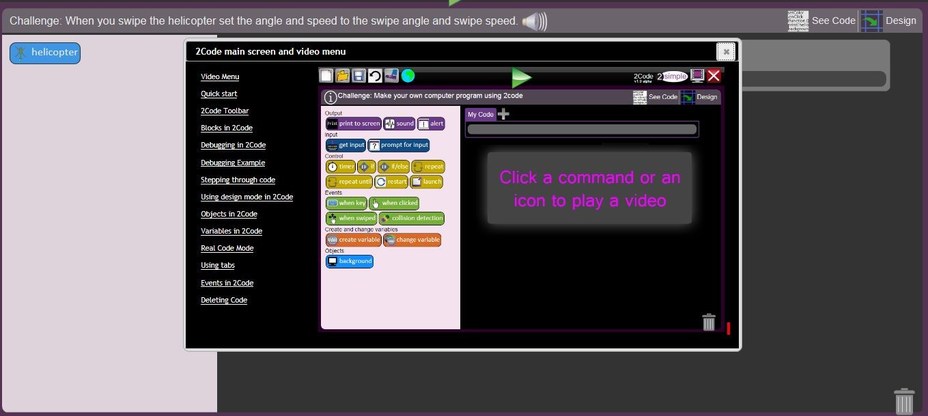
Task: Select the 'if/else' control block
Action: point(394,167)
